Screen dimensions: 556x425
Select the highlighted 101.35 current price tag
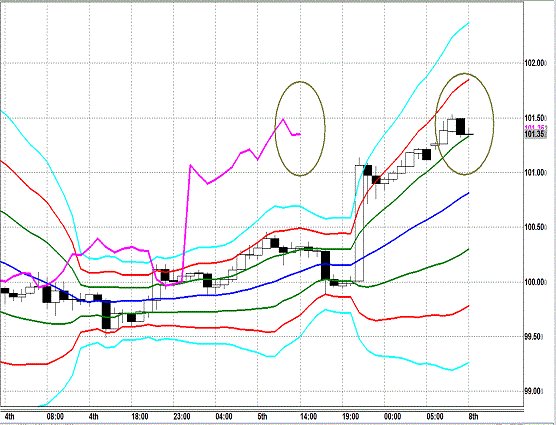pyautogui.click(x=535, y=134)
